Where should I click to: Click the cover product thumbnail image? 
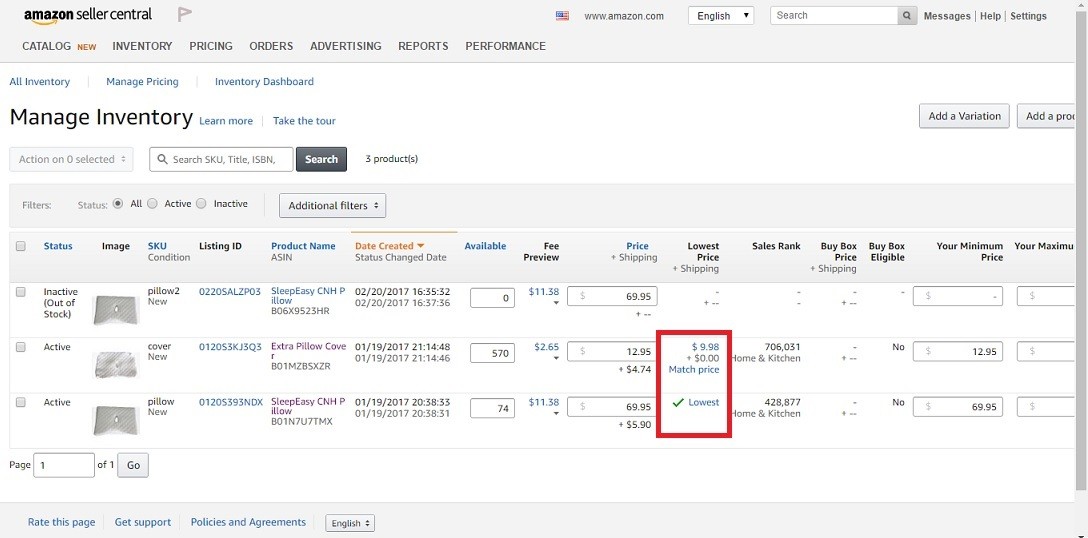(115, 363)
